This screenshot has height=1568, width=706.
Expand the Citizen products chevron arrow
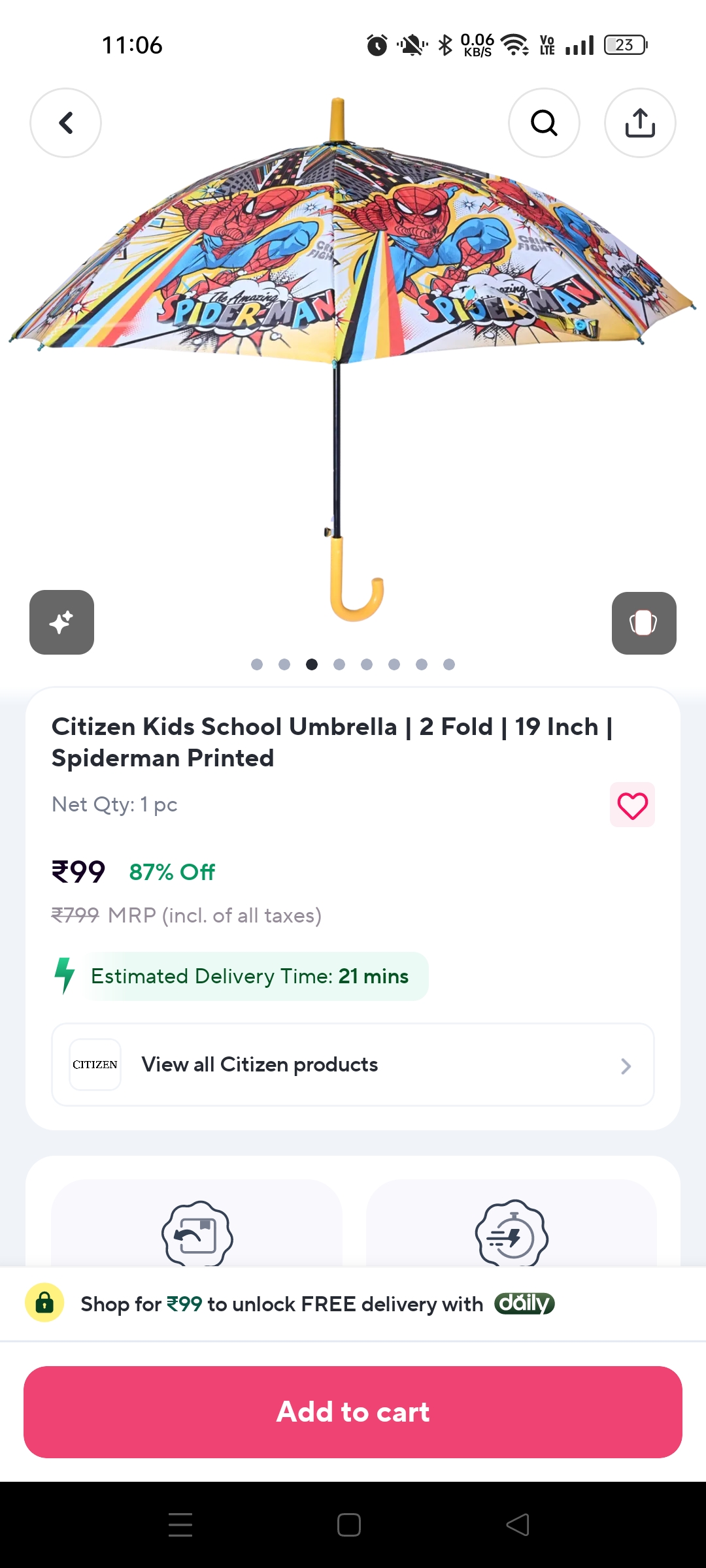626,1066
